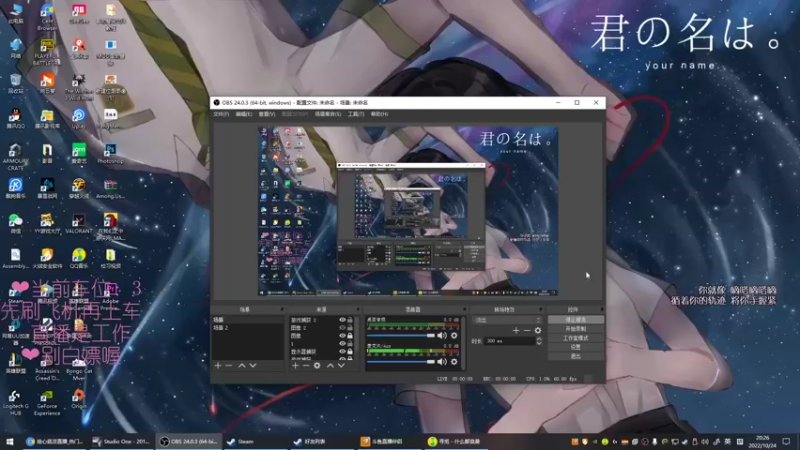Open VALORANT desktop icon

79,223
